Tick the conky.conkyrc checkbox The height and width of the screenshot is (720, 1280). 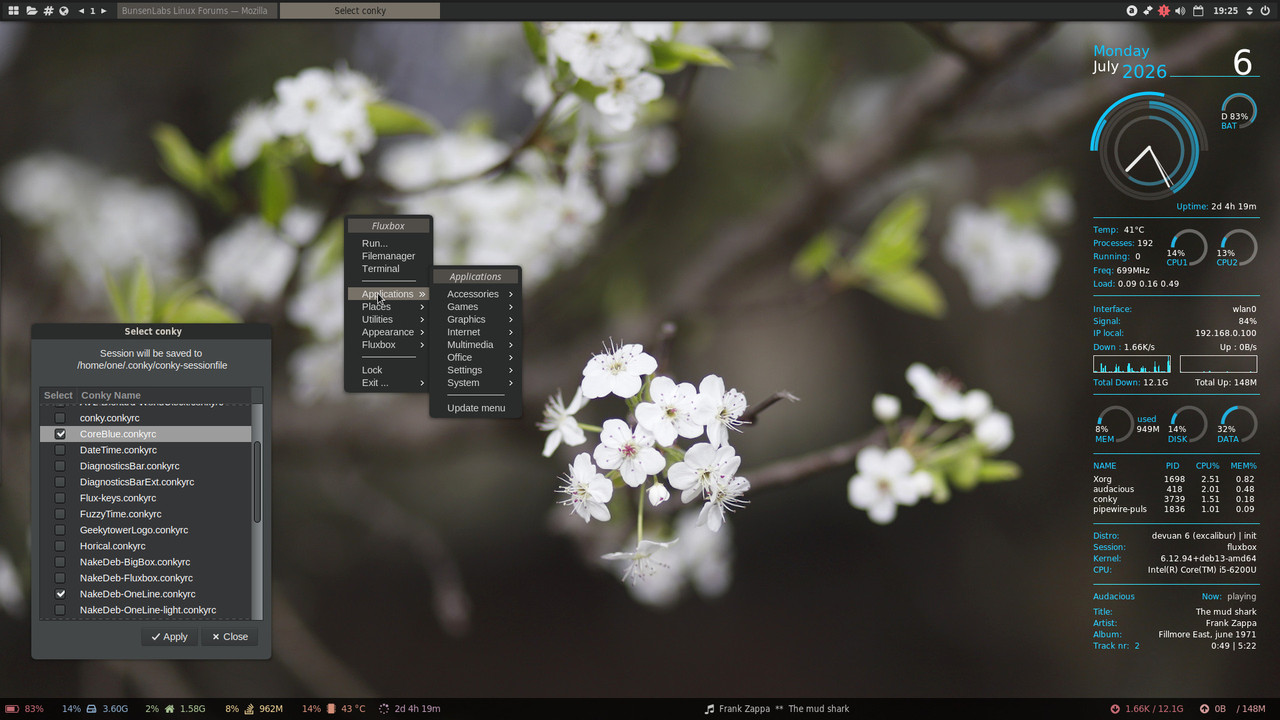(60, 418)
